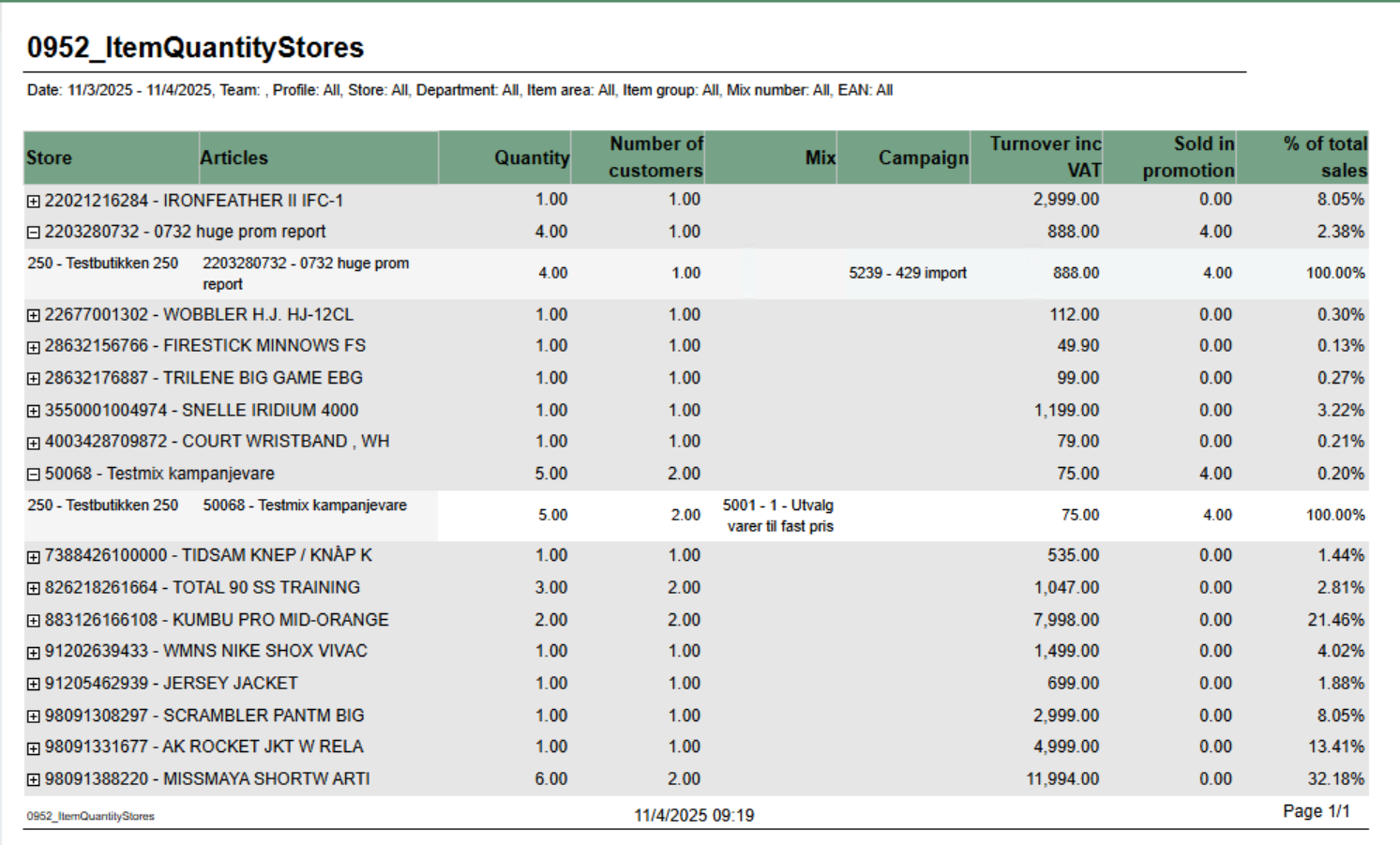This screenshot has width=1400, height=845.
Task: Expand the WMNS NIKE SHOX VIVAC row
Action: 34,652
